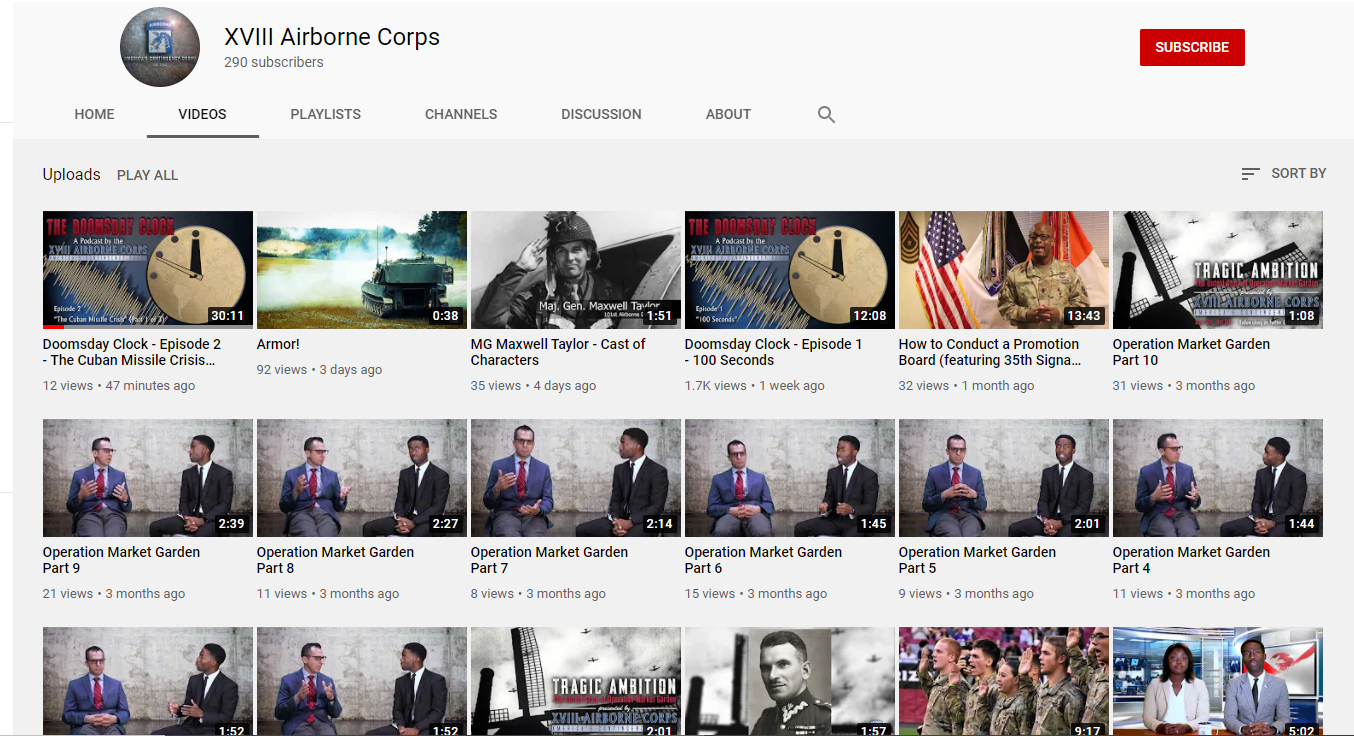Click the Doomsday Clock - Episode 2 title

click(x=132, y=352)
